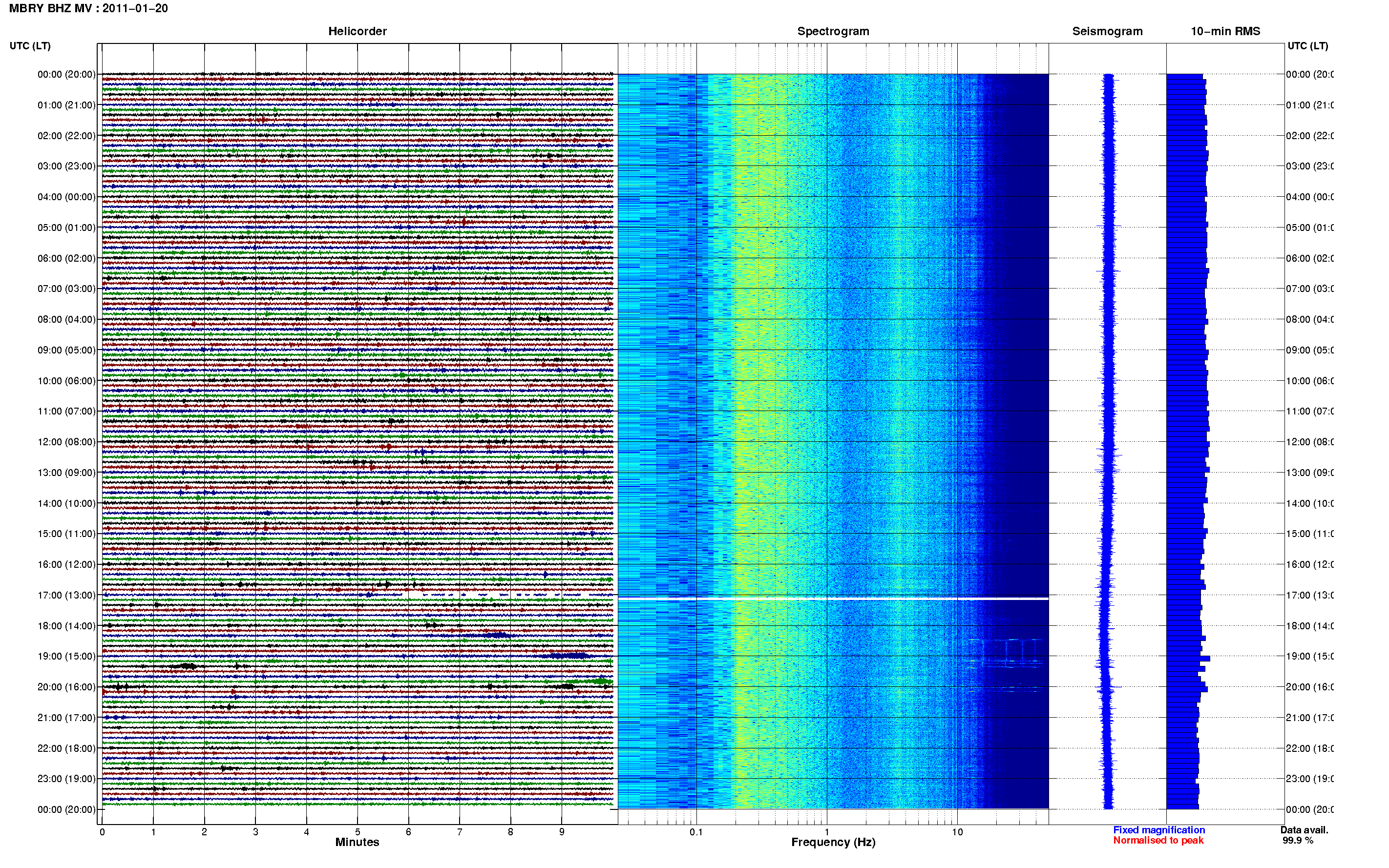Click left time label 21:00 (17:00)
Image resolution: width=1389 pixels, height=868 pixels.
click(66, 718)
